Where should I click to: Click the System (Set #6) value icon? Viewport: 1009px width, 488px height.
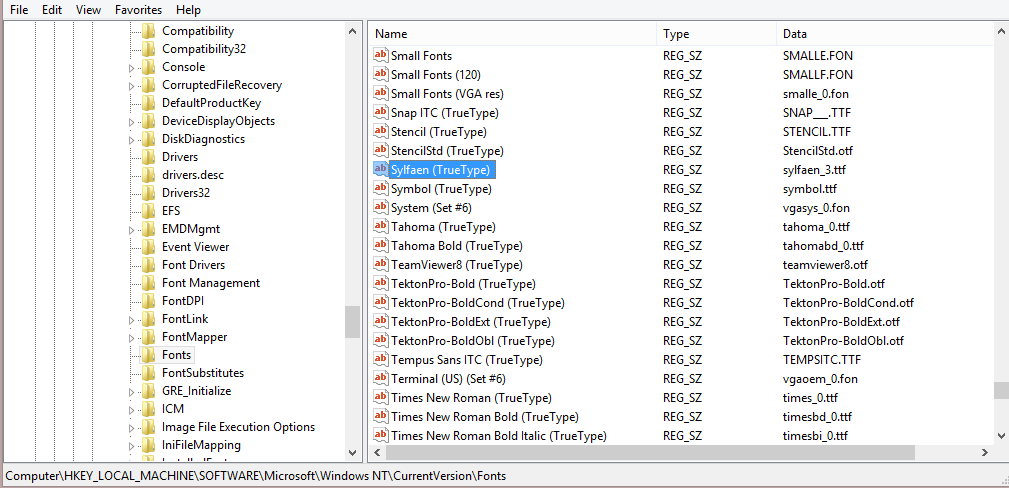click(x=380, y=207)
